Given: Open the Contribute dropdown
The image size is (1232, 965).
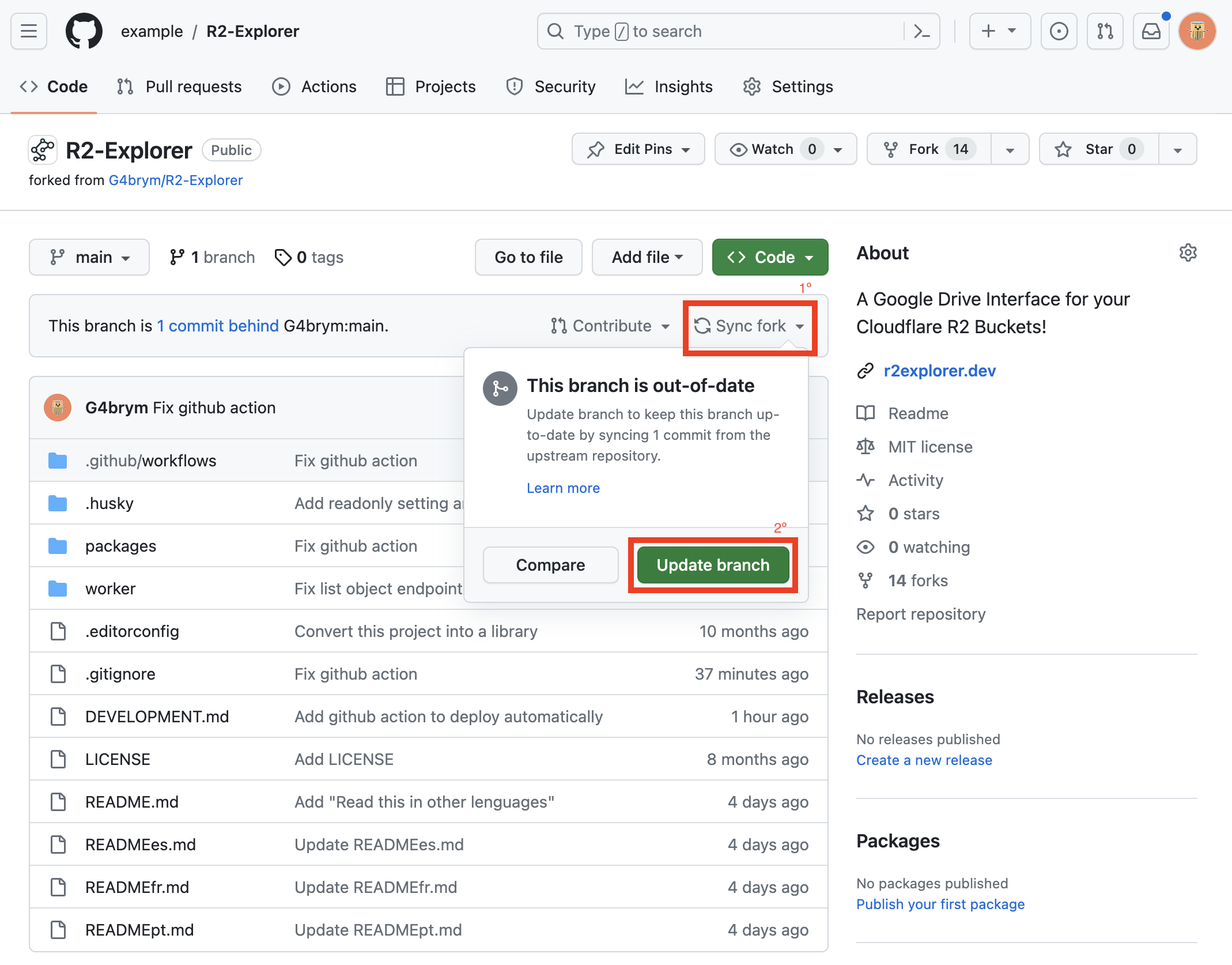Looking at the screenshot, I should pyautogui.click(x=610, y=326).
